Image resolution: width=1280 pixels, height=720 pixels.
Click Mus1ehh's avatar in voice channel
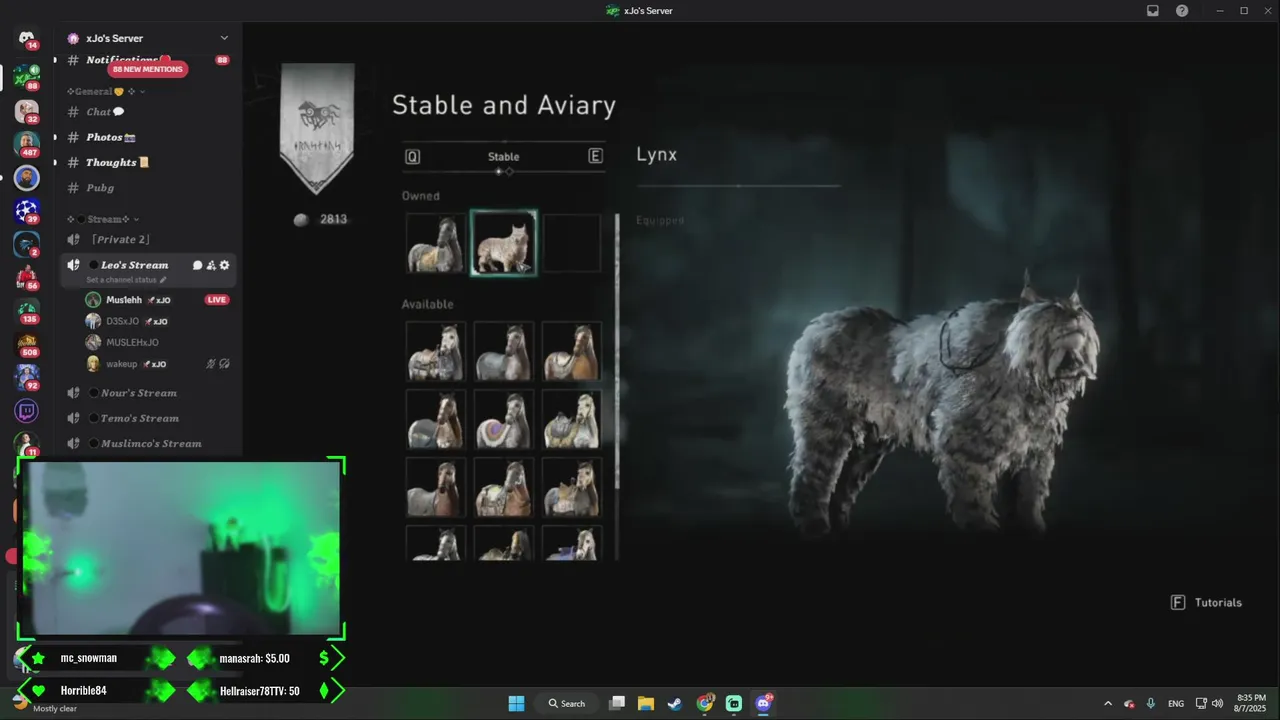pyautogui.click(x=93, y=300)
